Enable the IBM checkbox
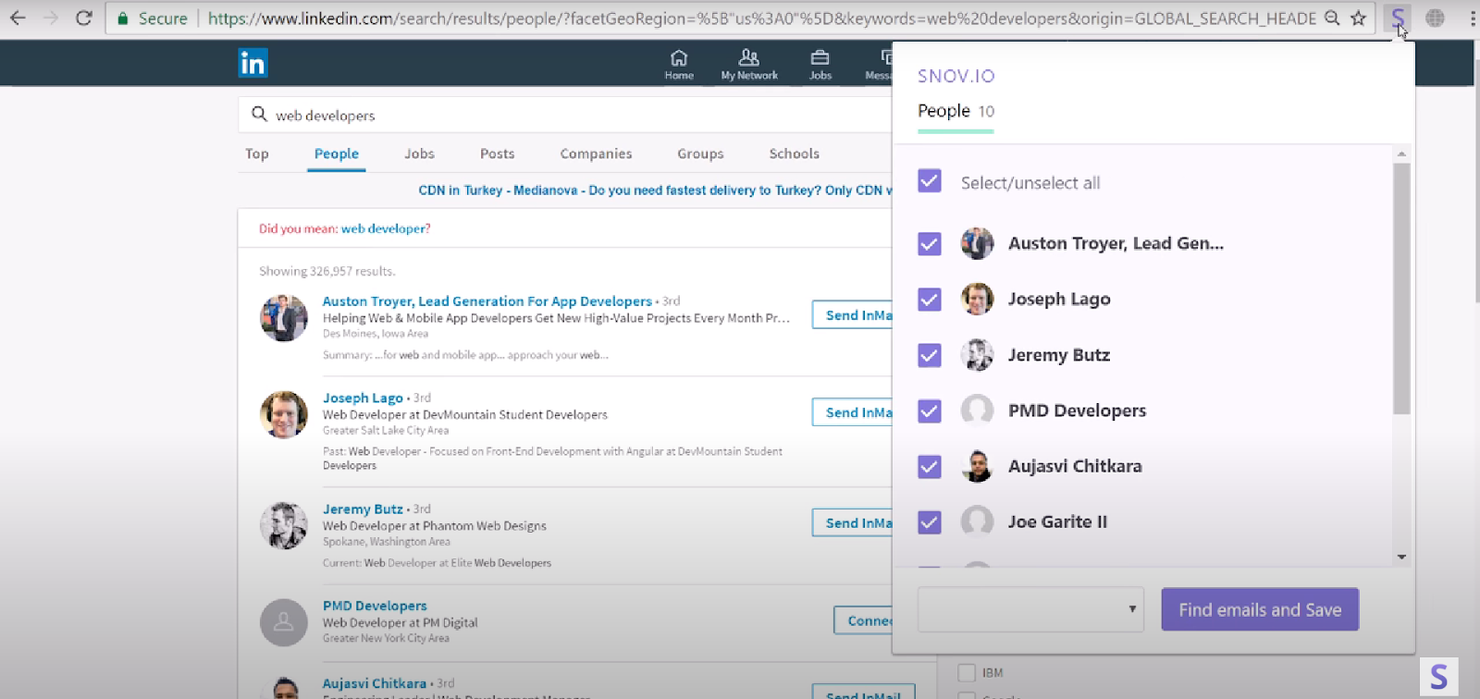This screenshot has width=1480, height=699. pyautogui.click(x=966, y=673)
